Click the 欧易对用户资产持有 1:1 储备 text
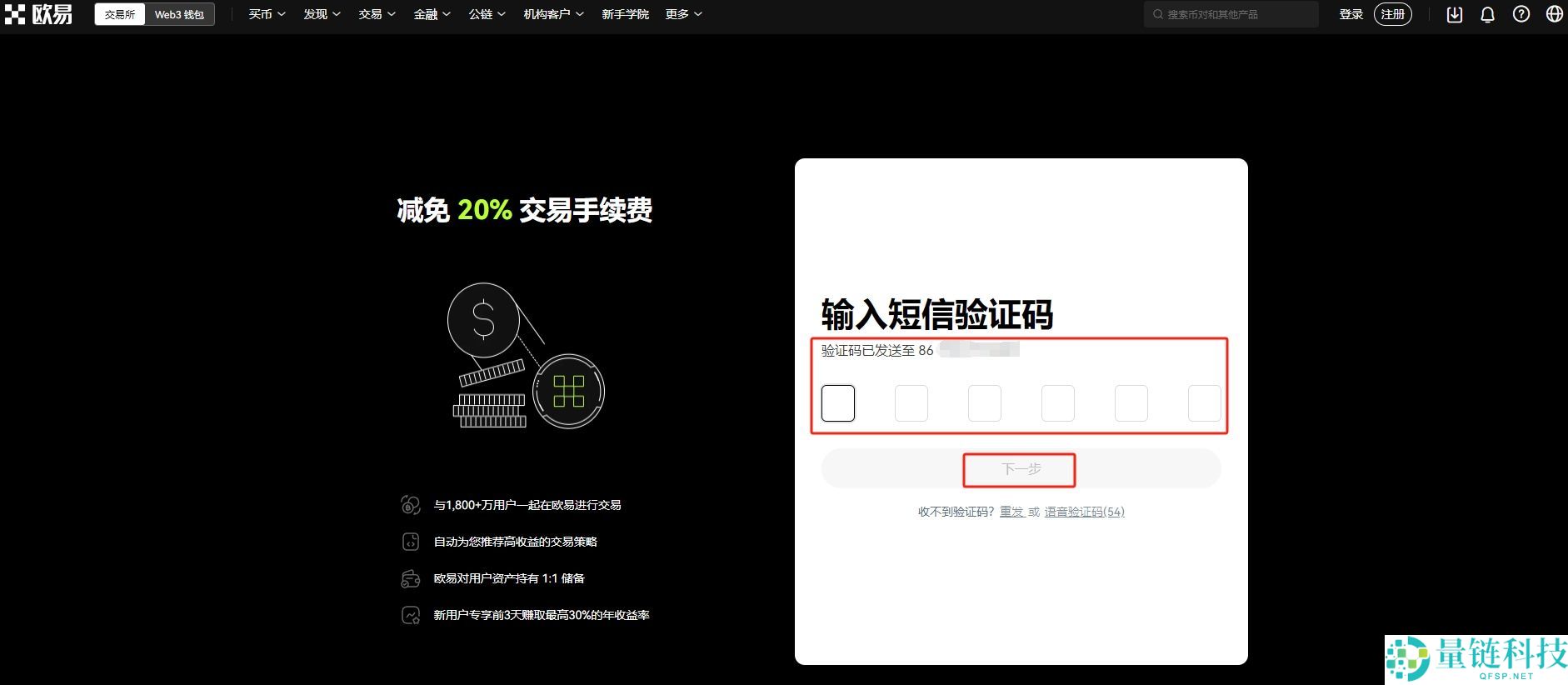The height and width of the screenshot is (685, 1568). (x=509, y=578)
